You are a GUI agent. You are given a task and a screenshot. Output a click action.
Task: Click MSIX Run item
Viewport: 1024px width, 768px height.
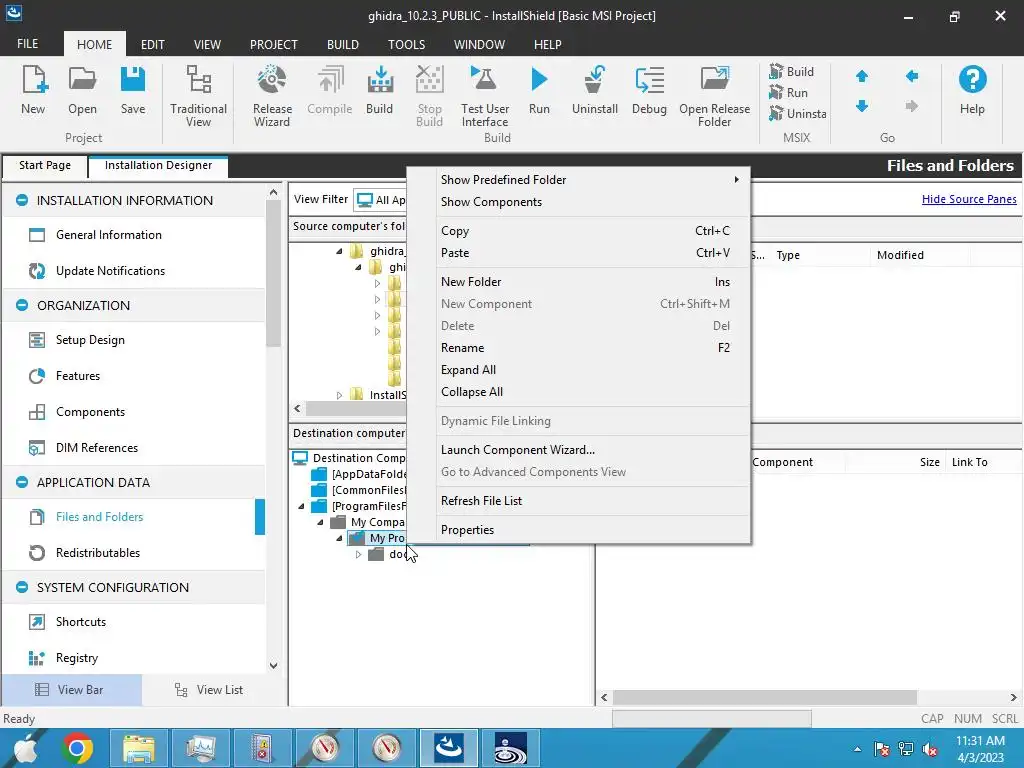tap(789, 93)
